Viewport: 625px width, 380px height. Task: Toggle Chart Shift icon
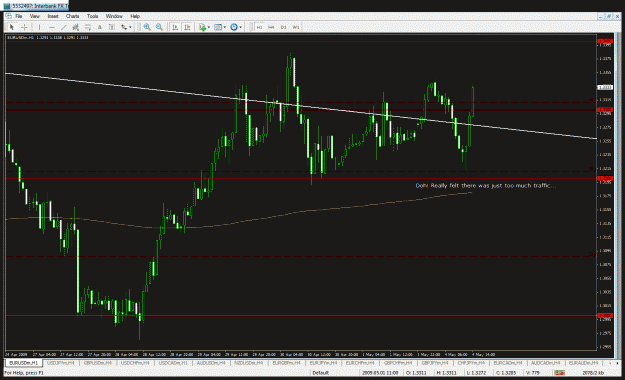coord(187,27)
